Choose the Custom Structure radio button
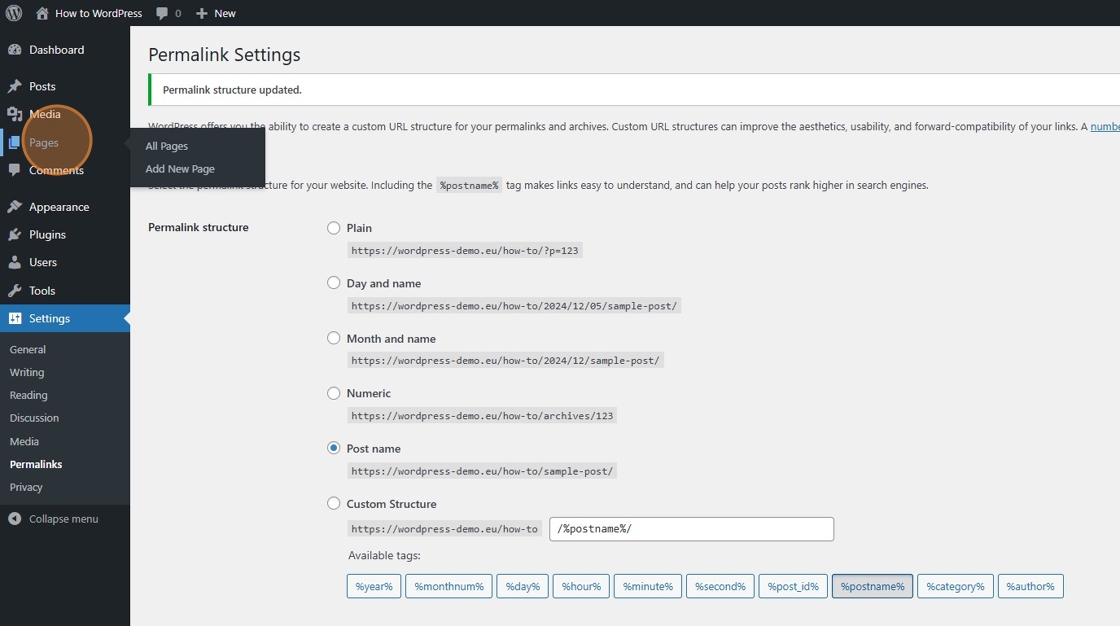This screenshot has height=626, width=1120. (x=334, y=503)
